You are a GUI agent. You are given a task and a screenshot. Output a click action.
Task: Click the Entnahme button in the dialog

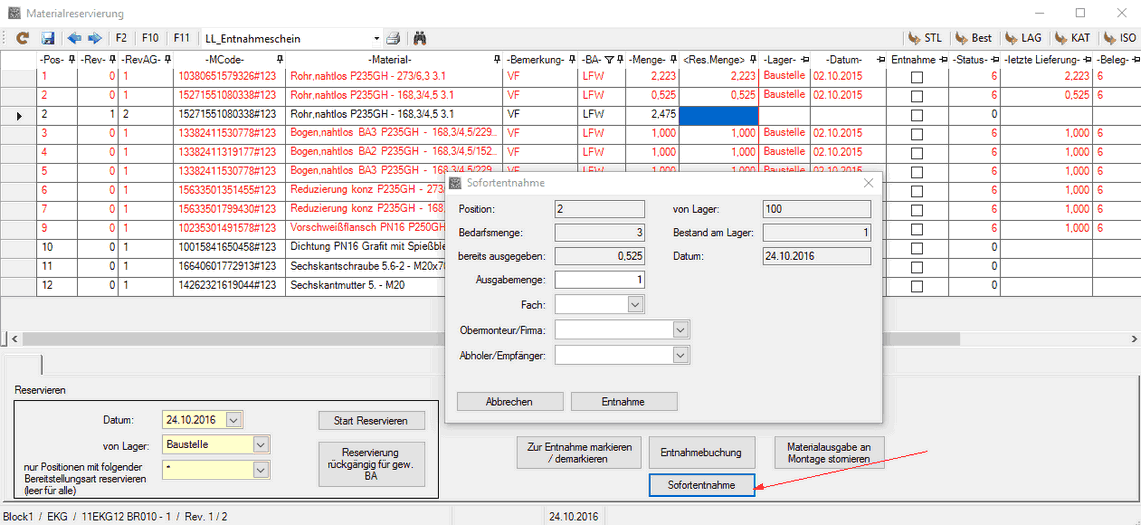[x=624, y=401]
